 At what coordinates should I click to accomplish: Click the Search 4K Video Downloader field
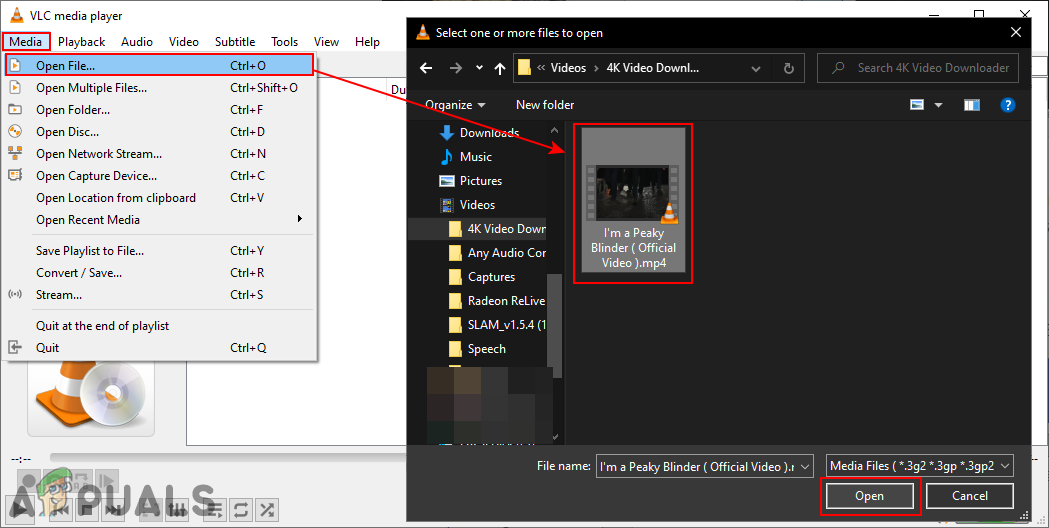point(918,68)
